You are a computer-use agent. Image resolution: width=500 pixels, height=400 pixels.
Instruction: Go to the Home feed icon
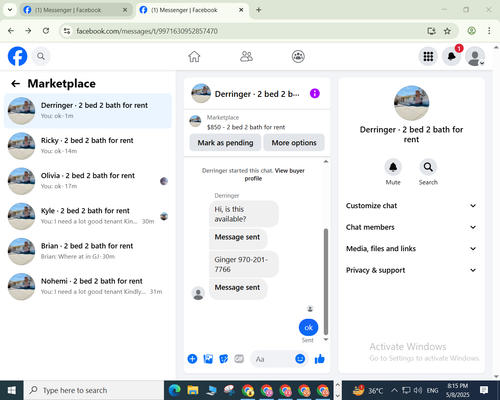[194, 56]
